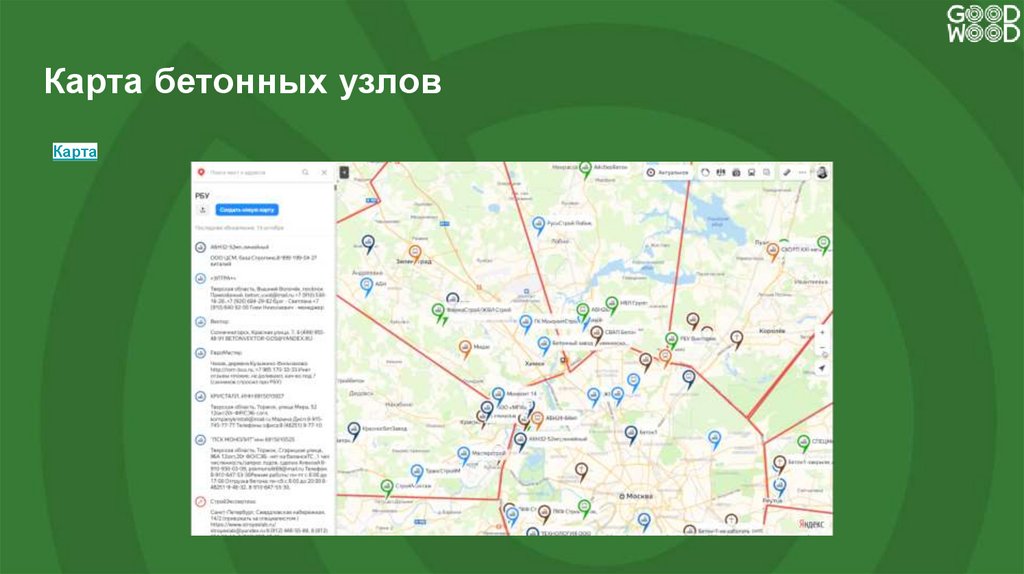Viewport: 1024px width, 574px height.
Task: Click the Бетон1 dark blue marker
Action: coord(631,434)
